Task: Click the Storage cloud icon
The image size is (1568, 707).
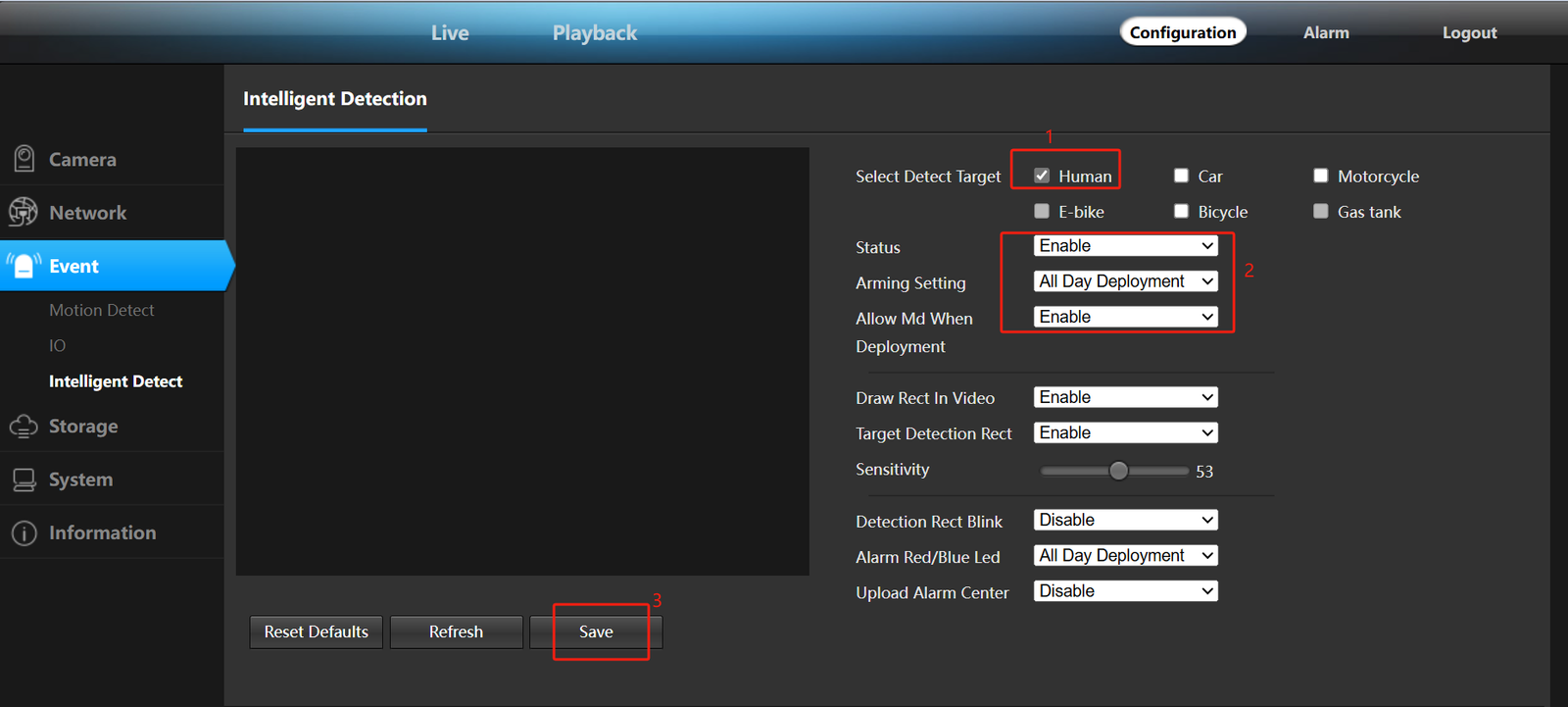Action: click(24, 427)
